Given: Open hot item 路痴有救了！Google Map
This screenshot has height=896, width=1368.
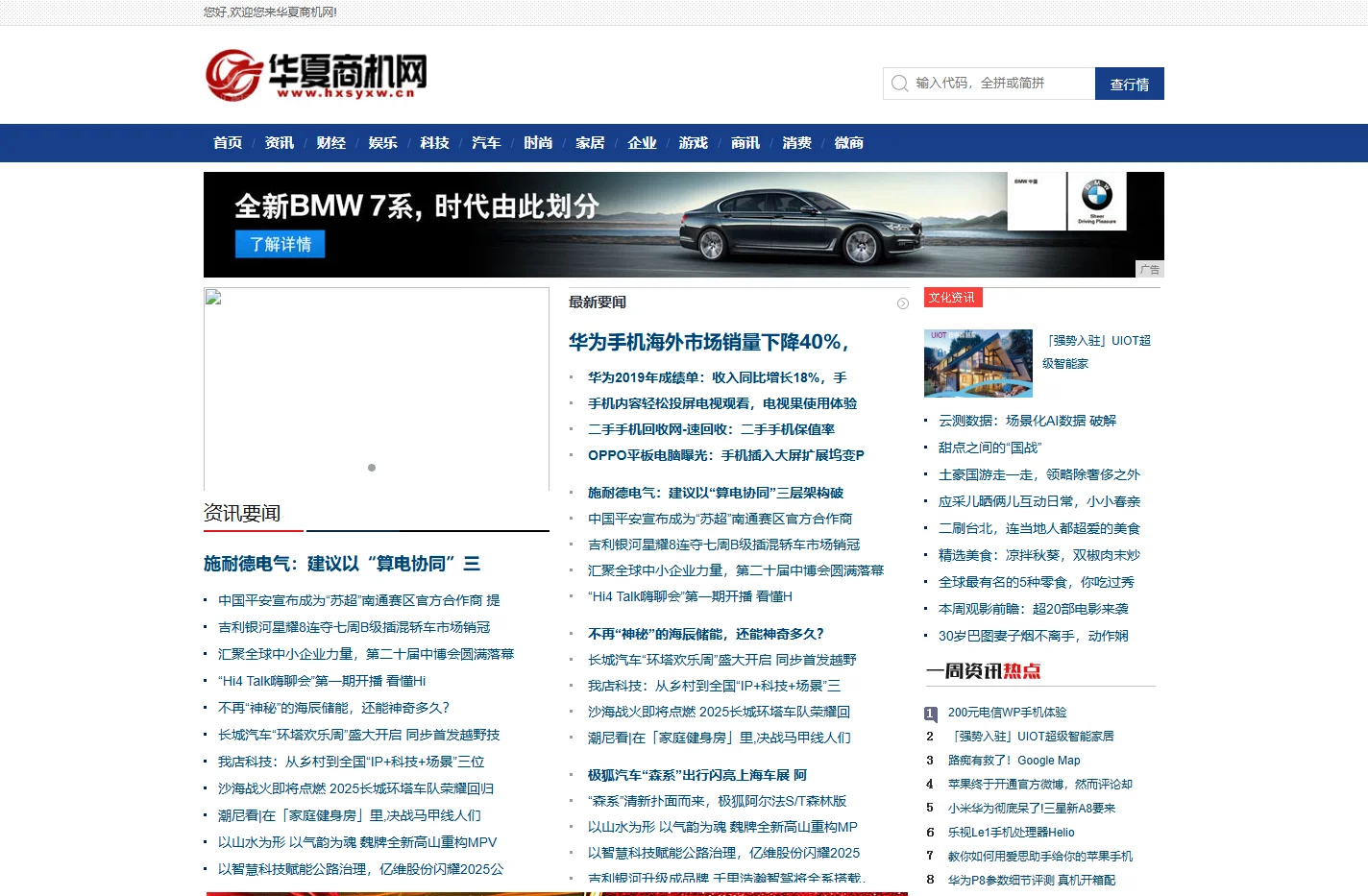Looking at the screenshot, I should tap(1014, 761).
